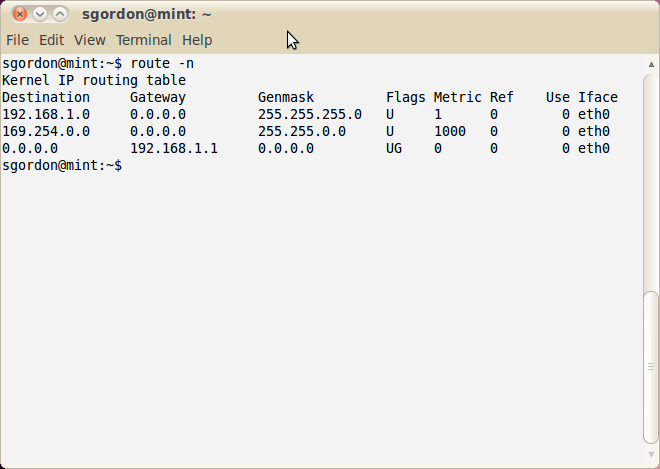Click the Genmask column header
This screenshot has height=469, width=660.
(286, 97)
